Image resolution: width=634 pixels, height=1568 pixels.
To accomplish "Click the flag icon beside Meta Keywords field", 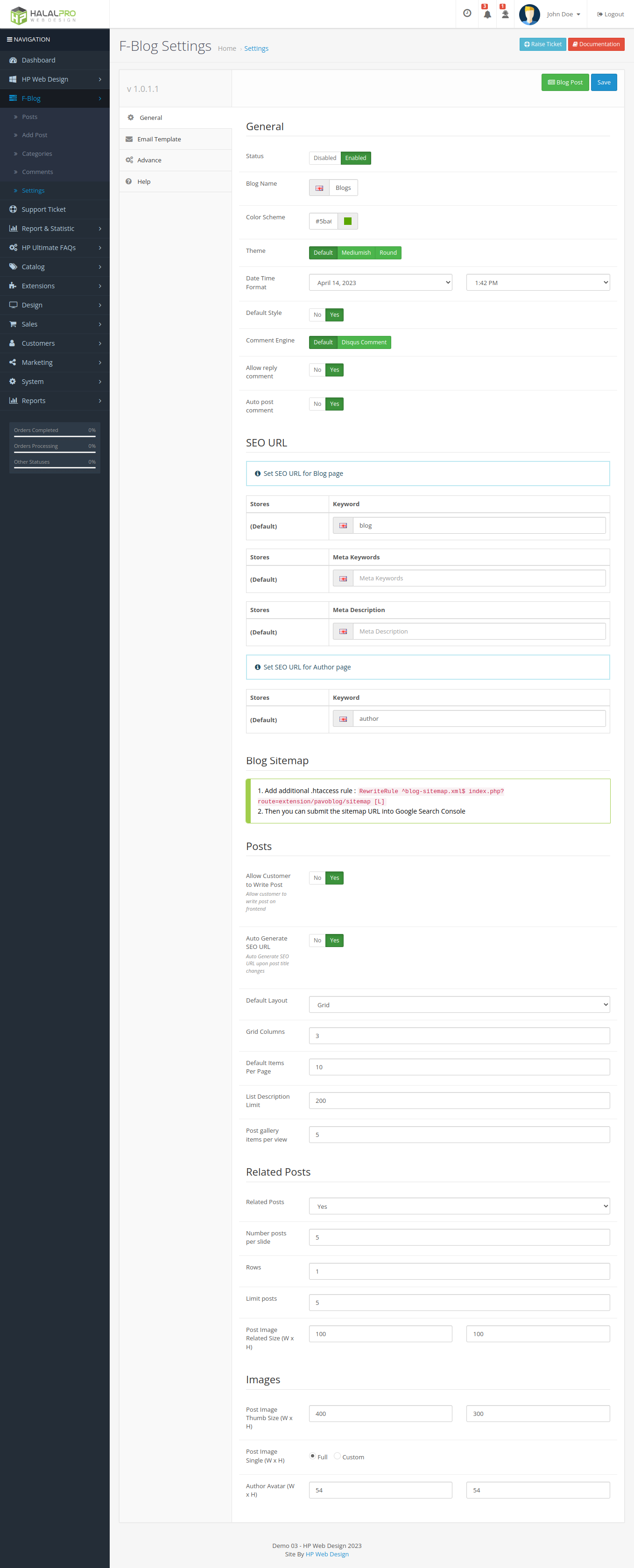I will tap(343, 578).
